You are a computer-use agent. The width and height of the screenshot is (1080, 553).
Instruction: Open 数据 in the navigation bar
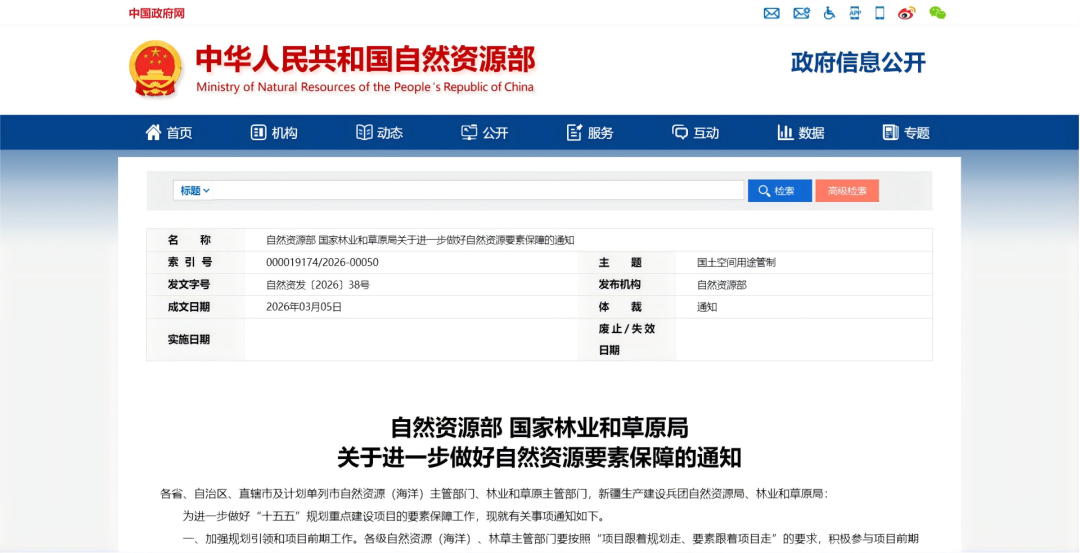tap(800, 133)
